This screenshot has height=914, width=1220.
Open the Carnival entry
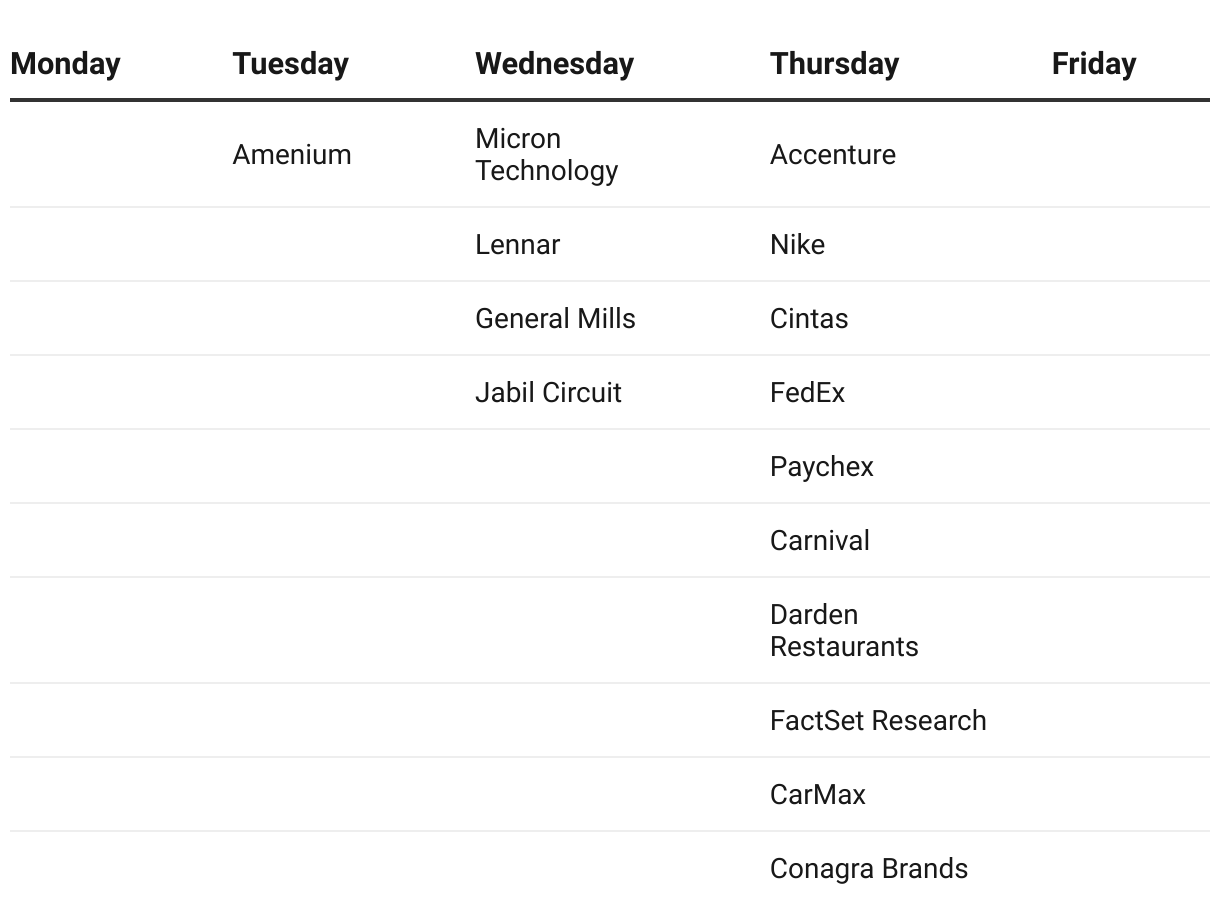tap(819, 541)
